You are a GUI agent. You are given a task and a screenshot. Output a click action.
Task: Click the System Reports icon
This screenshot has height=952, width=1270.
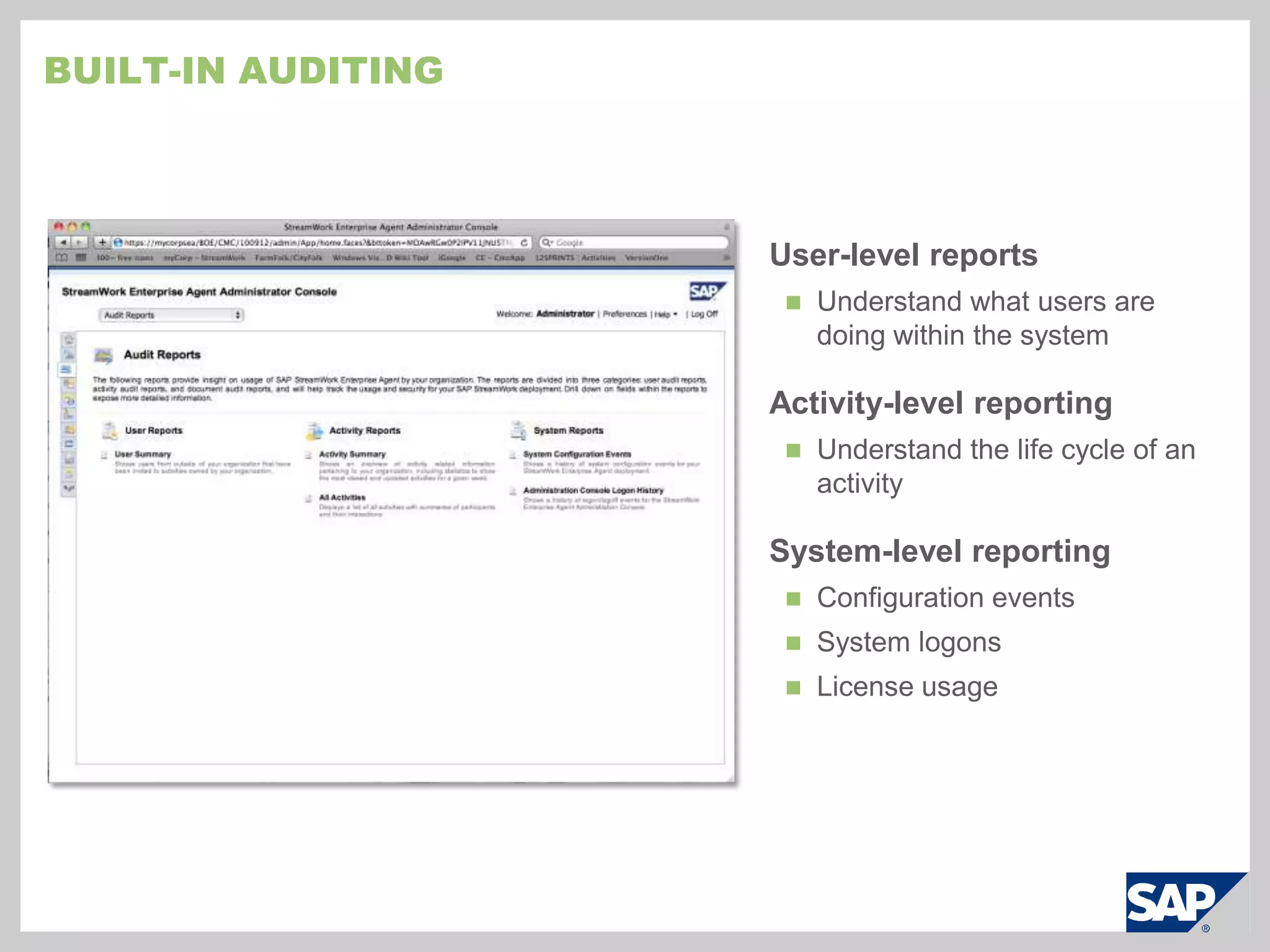pyautogui.click(x=518, y=430)
